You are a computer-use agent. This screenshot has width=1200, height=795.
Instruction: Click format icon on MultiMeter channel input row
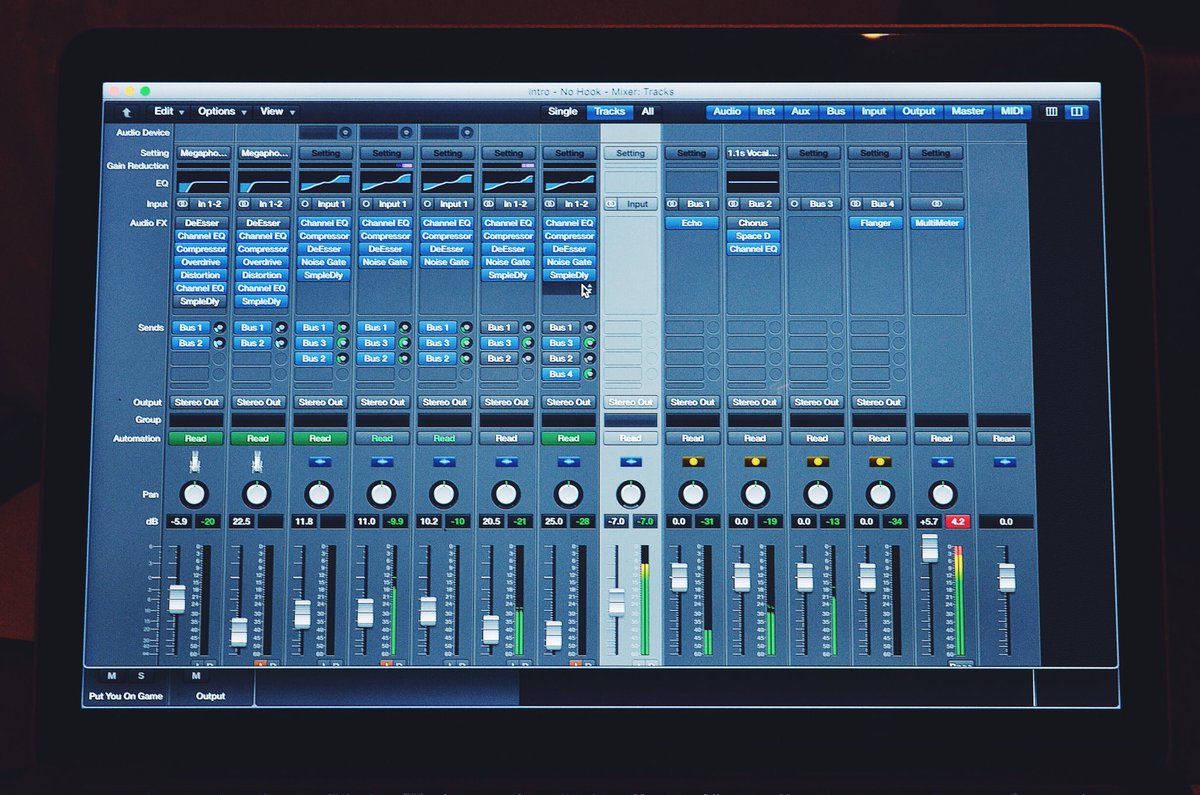937,204
